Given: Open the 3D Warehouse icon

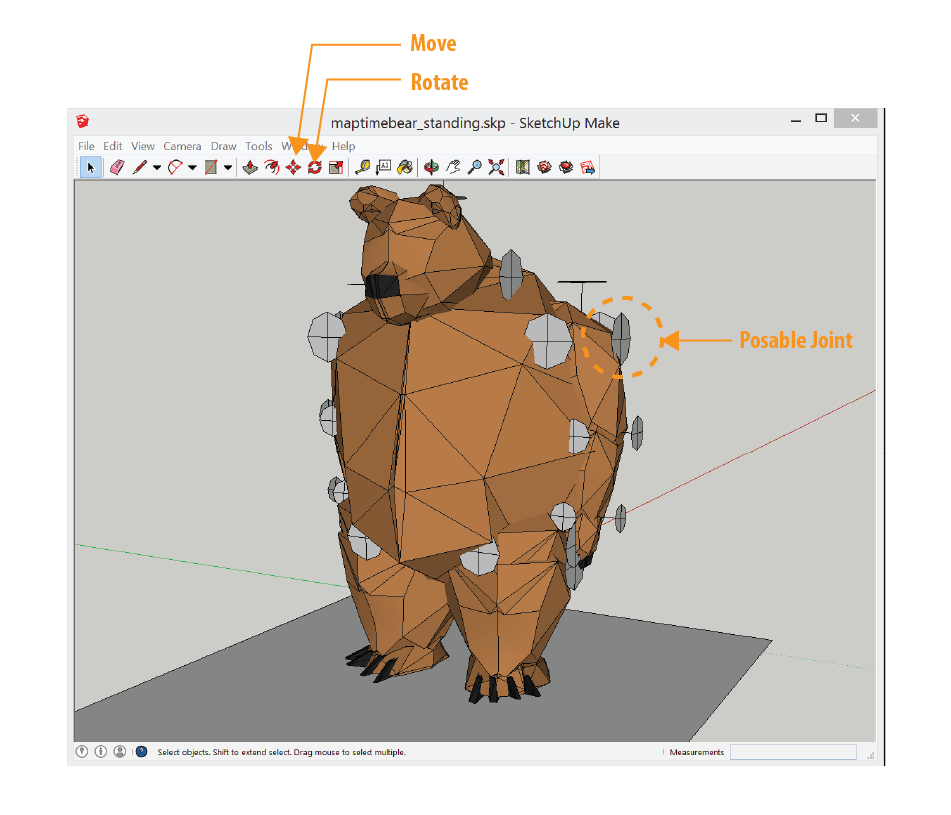Looking at the screenshot, I should coord(544,167).
